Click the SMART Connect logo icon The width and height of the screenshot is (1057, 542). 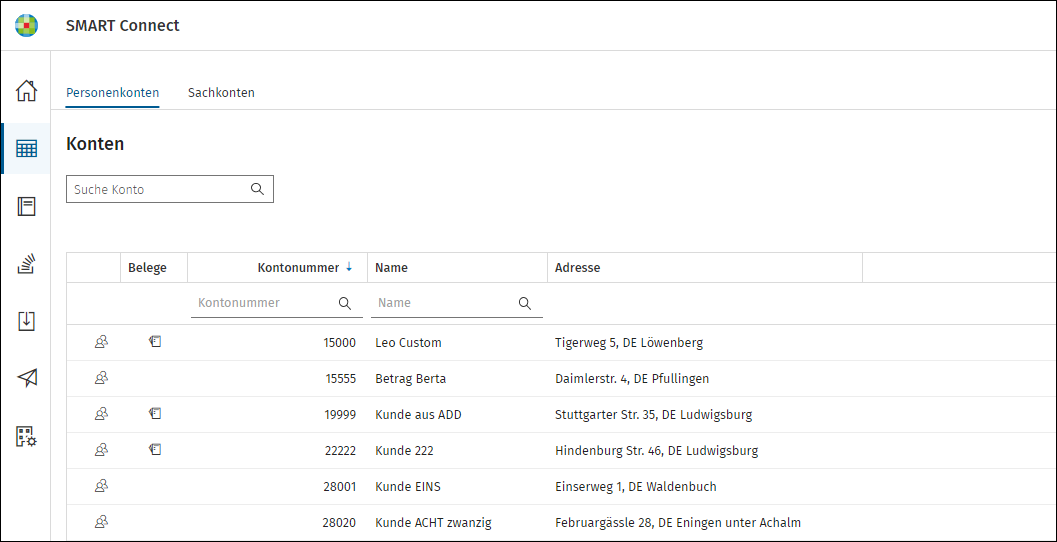26,26
